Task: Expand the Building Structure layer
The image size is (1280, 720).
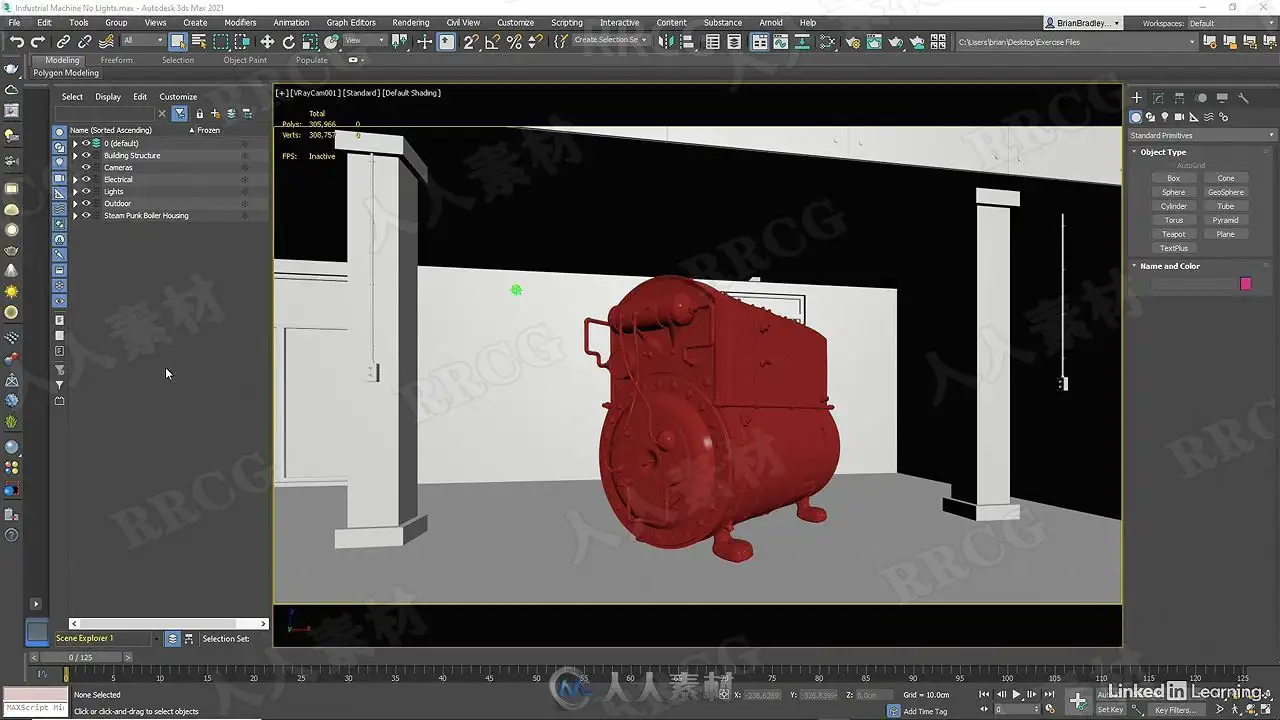Action: pos(74,155)
